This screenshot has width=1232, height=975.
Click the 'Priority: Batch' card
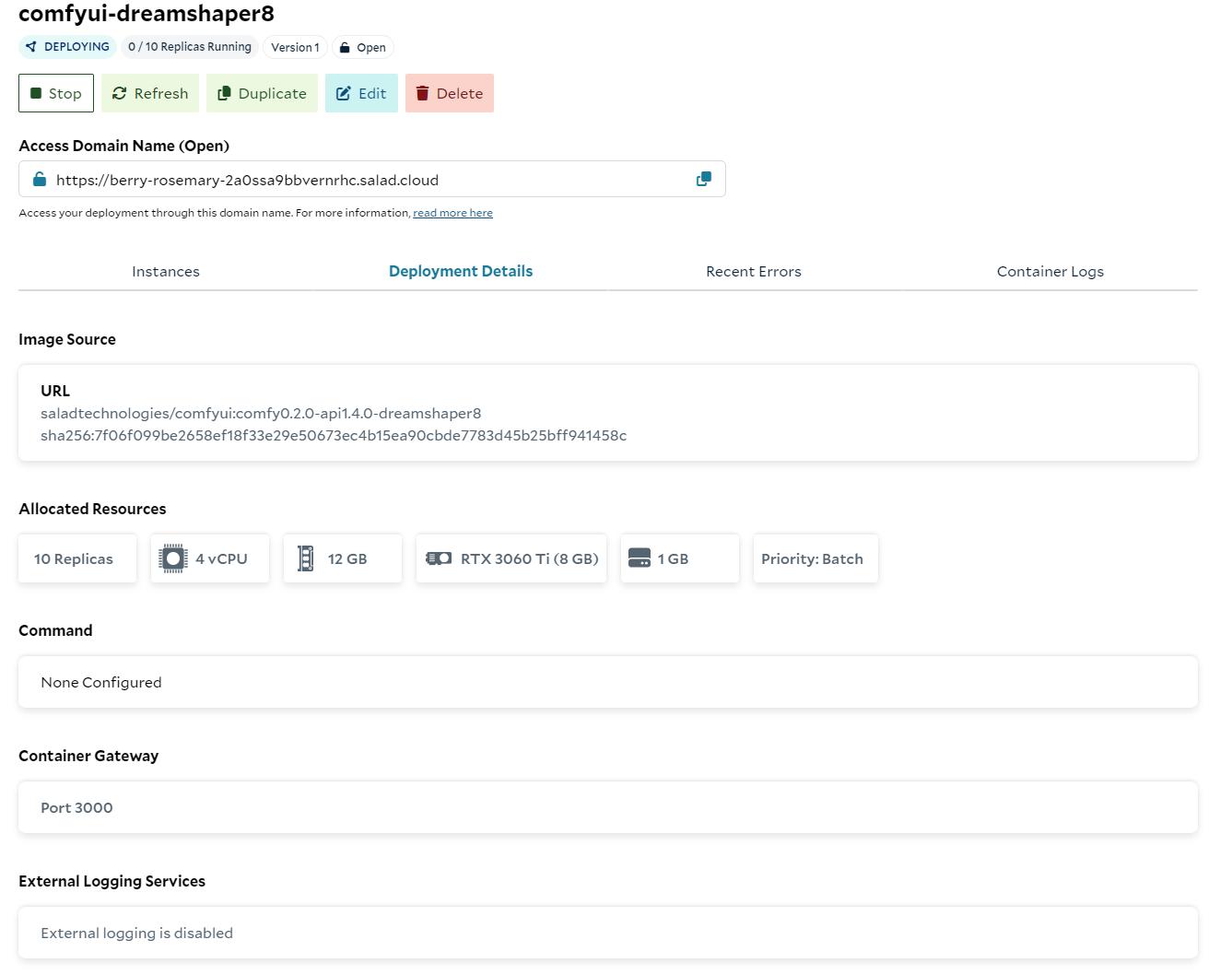815,558
